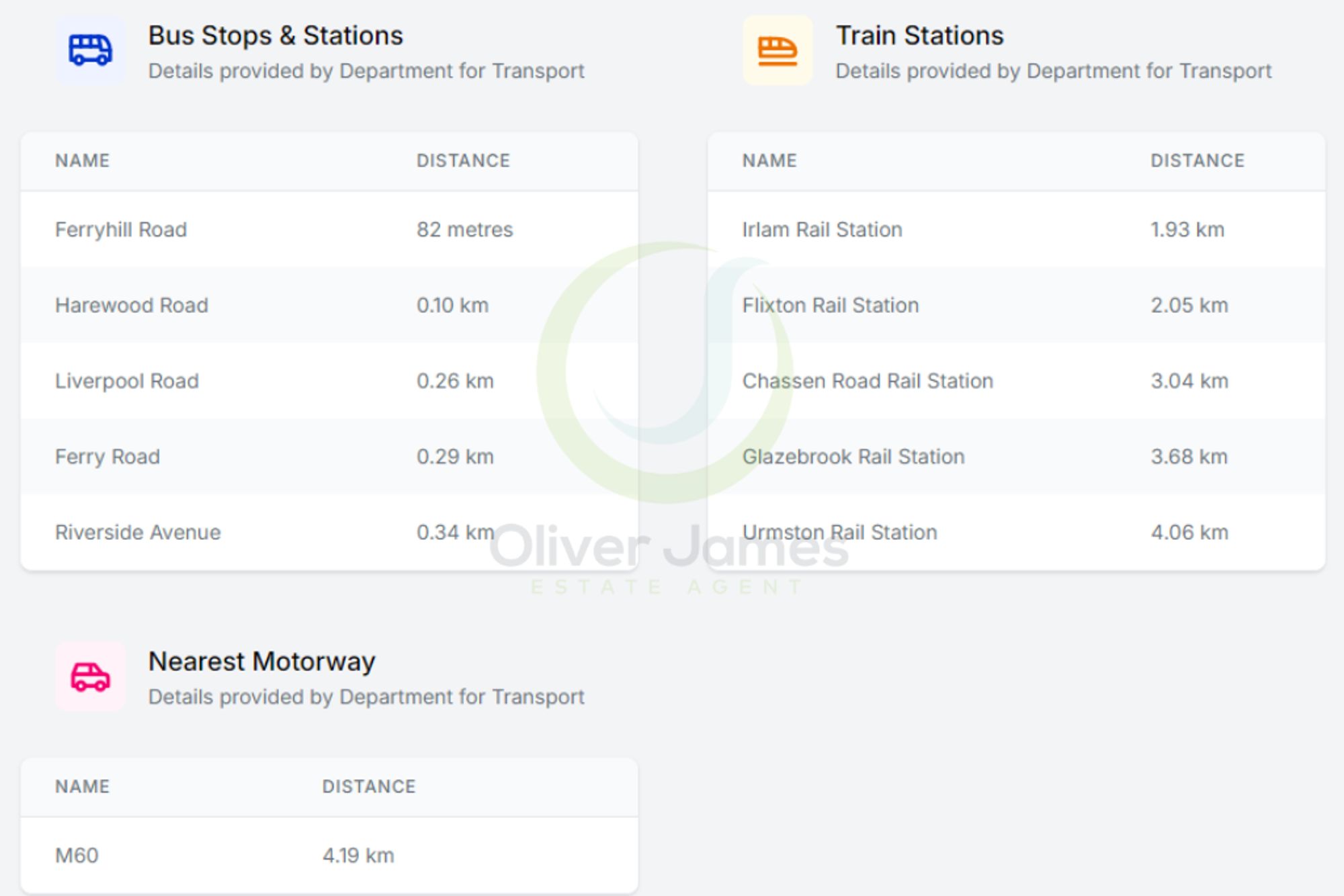Select the Harewood Road bus stop
1344x896 pixels.
(132, 306)
